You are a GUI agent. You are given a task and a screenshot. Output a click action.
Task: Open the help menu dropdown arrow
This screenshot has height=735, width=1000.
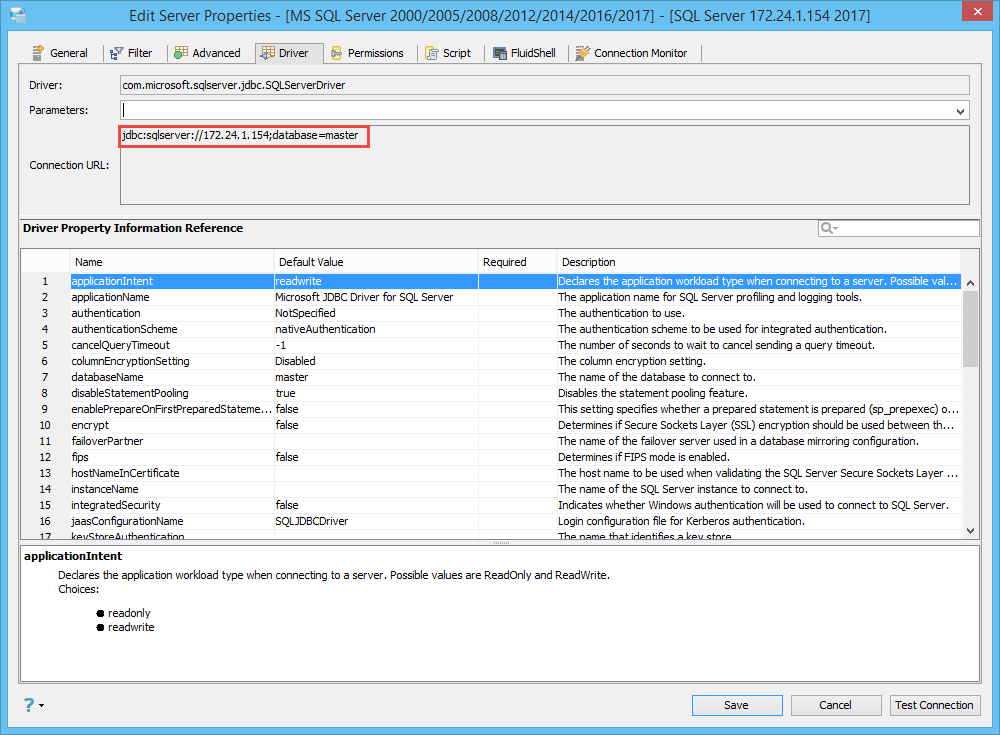[41, 705]
